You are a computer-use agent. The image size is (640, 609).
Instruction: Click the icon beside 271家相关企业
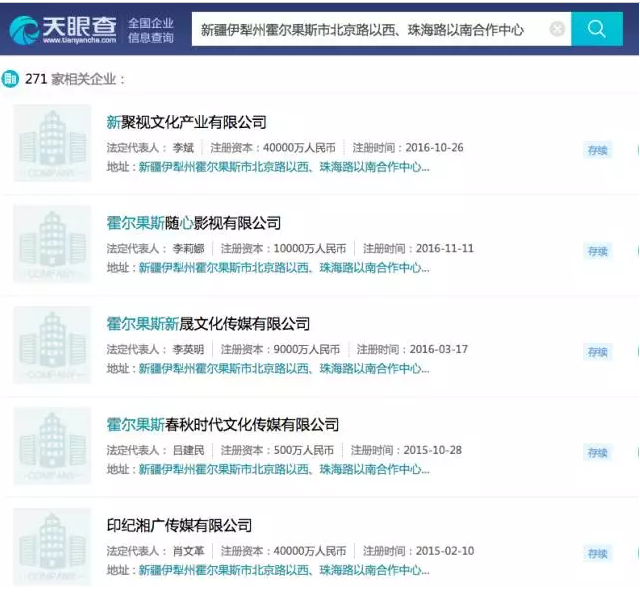[10, 79]
